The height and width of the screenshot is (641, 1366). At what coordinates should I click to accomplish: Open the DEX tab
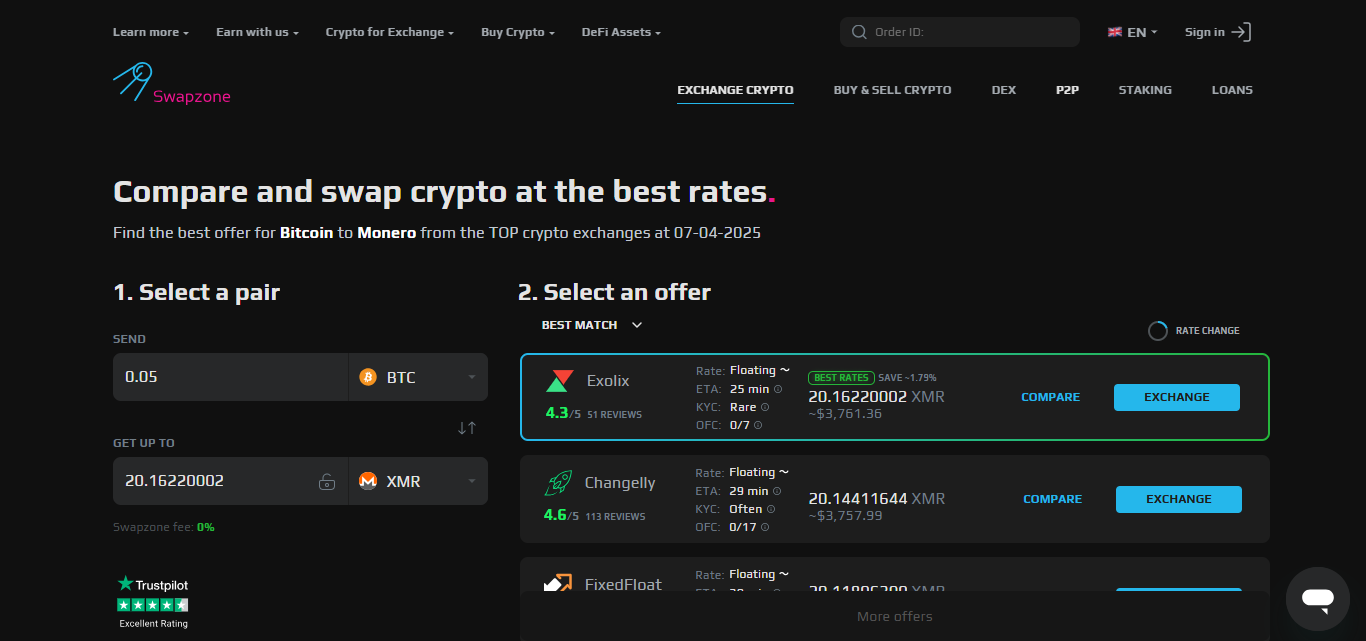pyautogui.click(x=1004, y=90)
